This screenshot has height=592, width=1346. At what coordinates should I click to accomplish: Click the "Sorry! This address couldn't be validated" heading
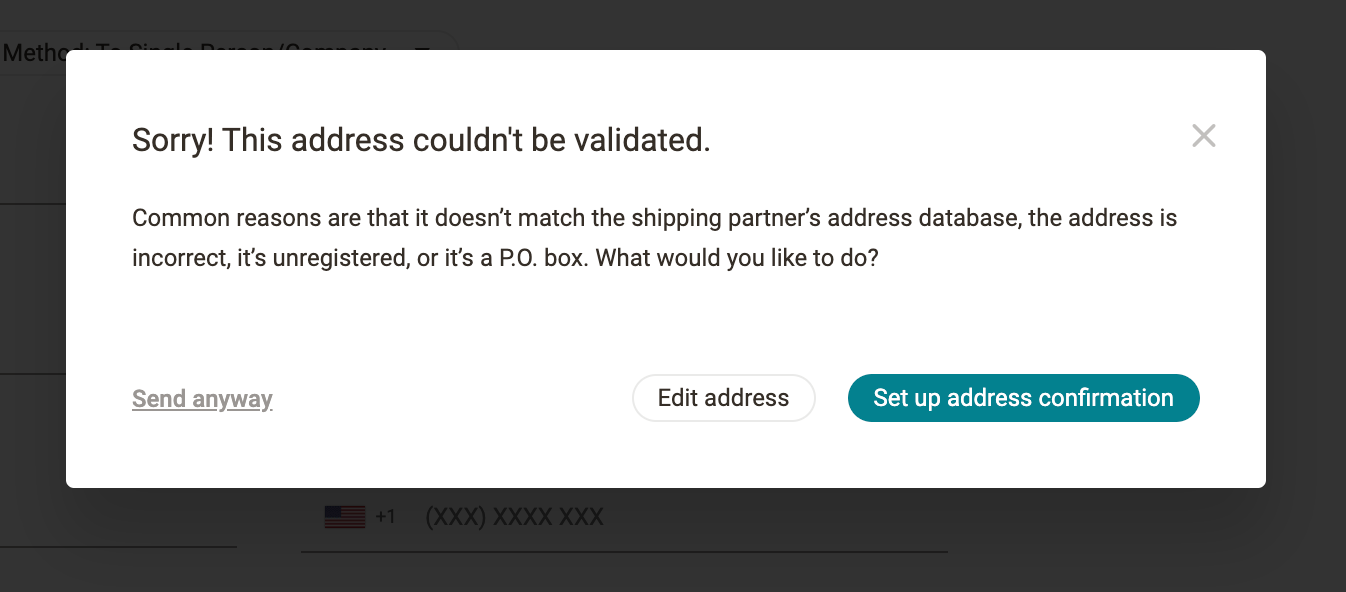421,140
